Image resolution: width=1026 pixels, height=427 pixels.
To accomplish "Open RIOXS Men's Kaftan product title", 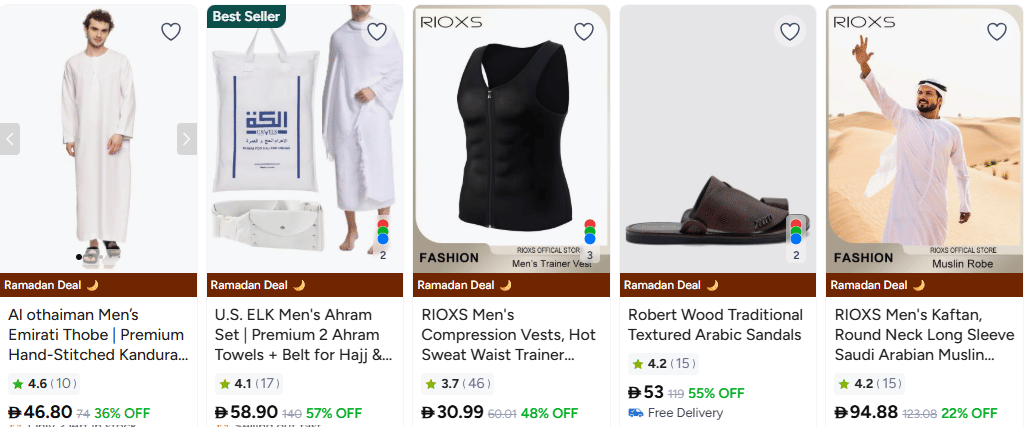I will (x=923, y=335).
